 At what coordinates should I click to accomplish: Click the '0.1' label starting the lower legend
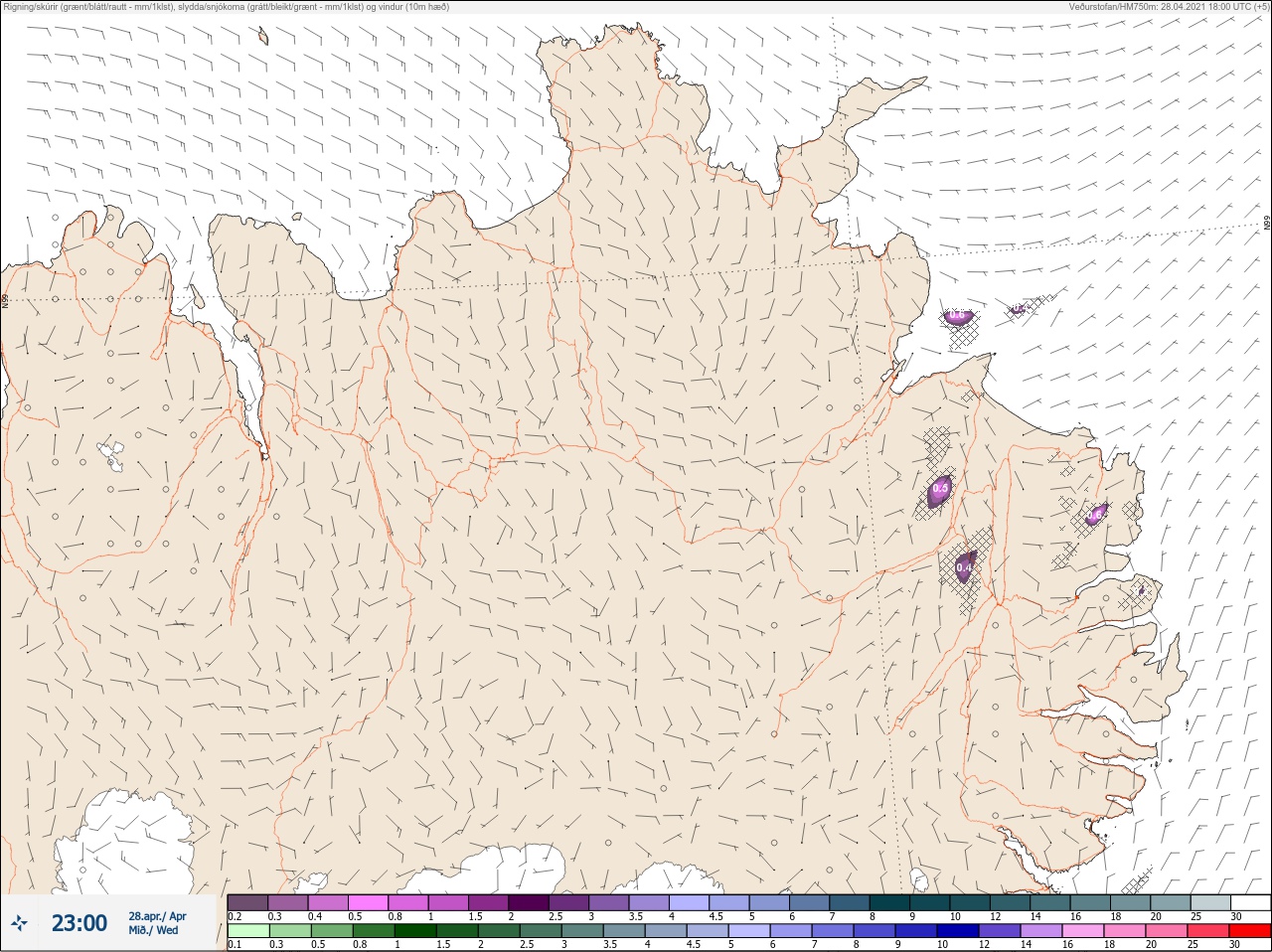[235, 945]
